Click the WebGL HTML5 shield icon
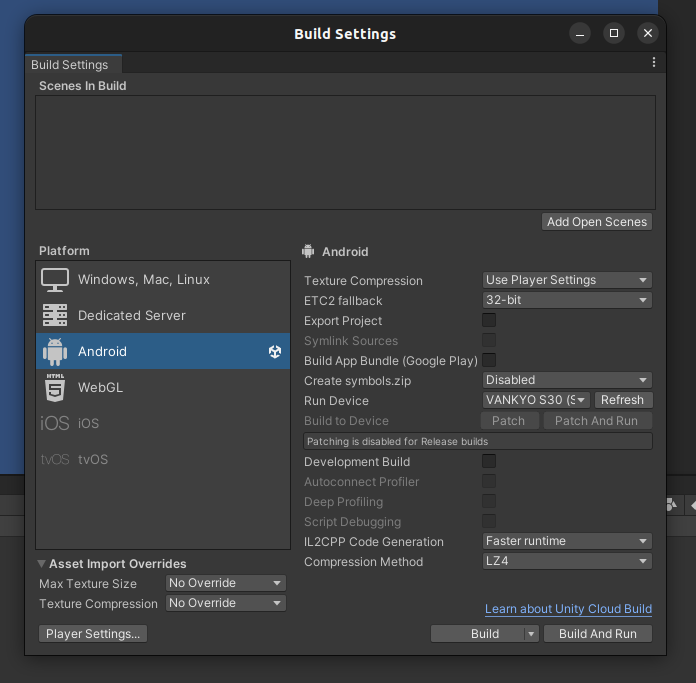 coord(55,387)
